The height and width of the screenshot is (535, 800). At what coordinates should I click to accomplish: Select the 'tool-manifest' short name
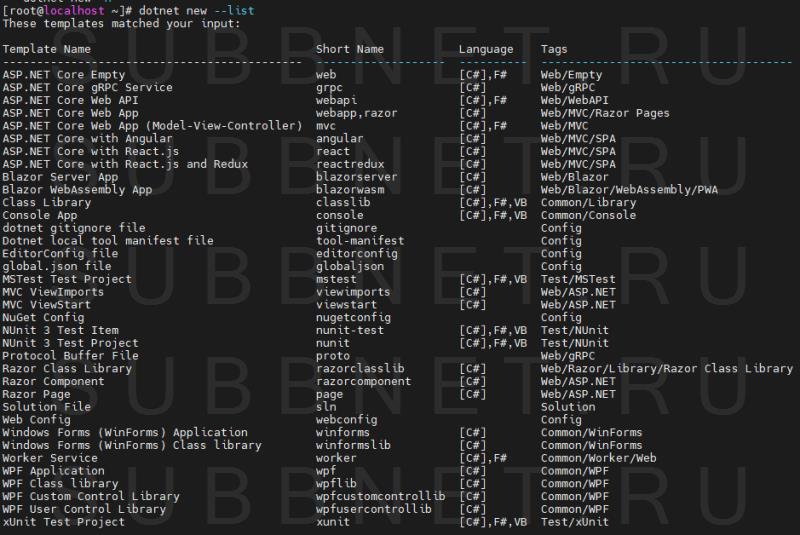tap(360, 241)
